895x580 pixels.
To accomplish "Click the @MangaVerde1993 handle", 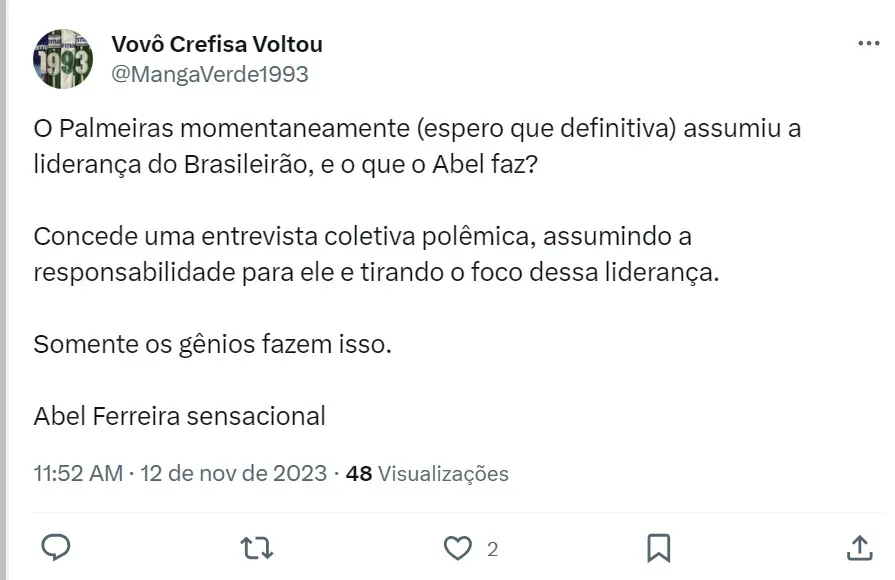I will [x=209, y=74].
